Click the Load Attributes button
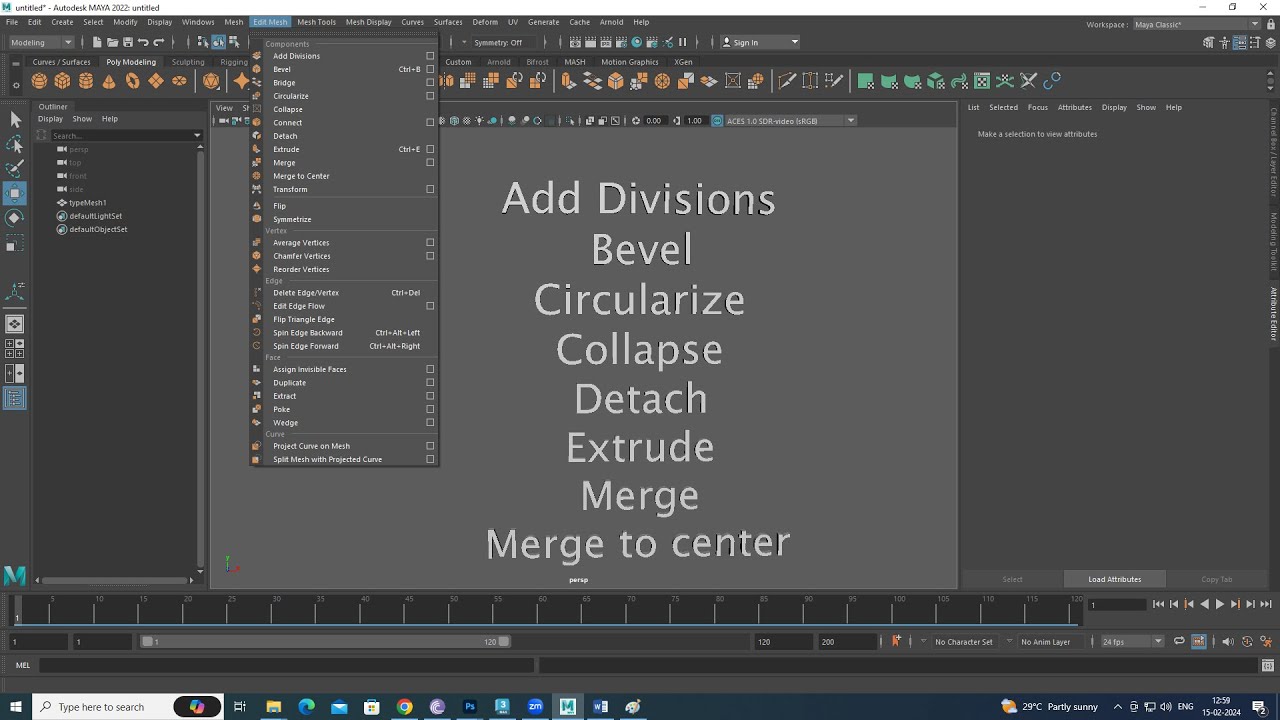Image resolution: width=1280 pixels, height=720 pixels. pos(1114,579)
